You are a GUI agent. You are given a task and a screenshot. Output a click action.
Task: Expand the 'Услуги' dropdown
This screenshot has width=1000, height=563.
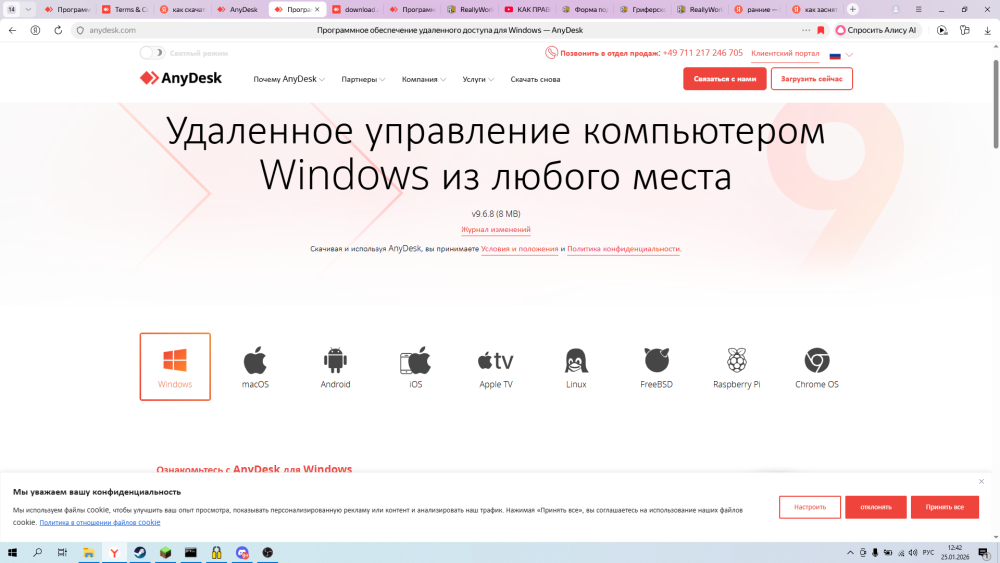click(x=478, y=80)
